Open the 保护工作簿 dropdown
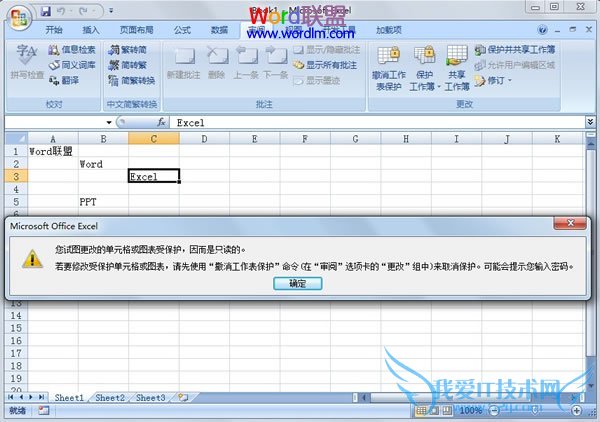 click(x=424, y=68)
